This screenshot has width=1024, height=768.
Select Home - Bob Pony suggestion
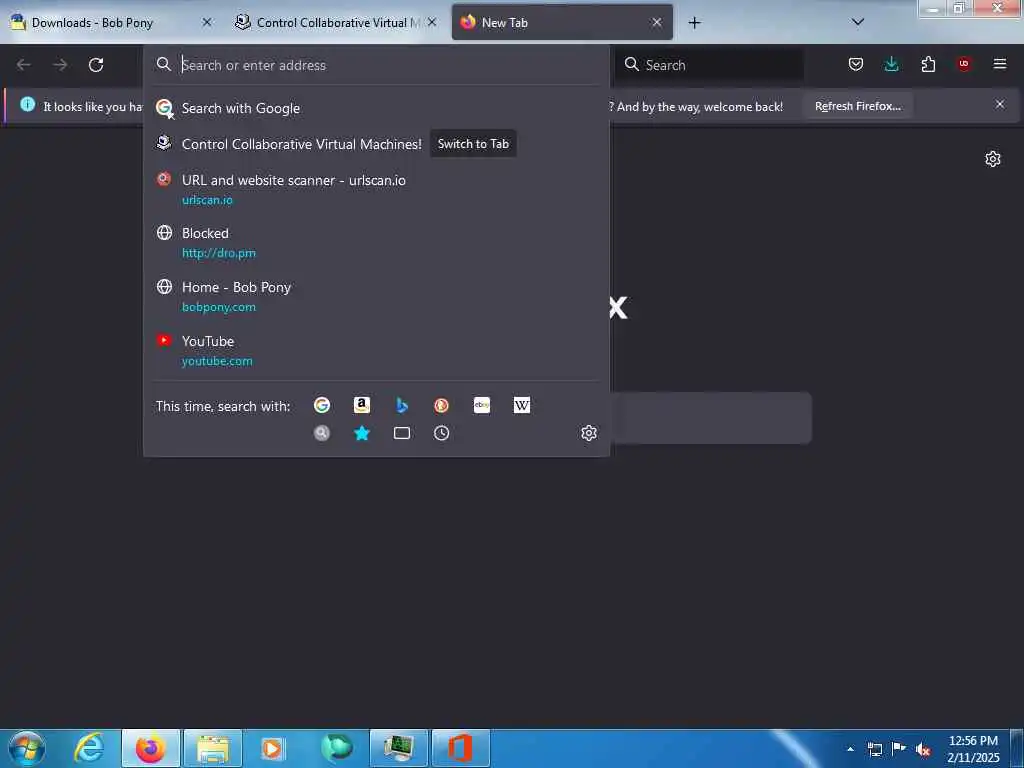376,296
